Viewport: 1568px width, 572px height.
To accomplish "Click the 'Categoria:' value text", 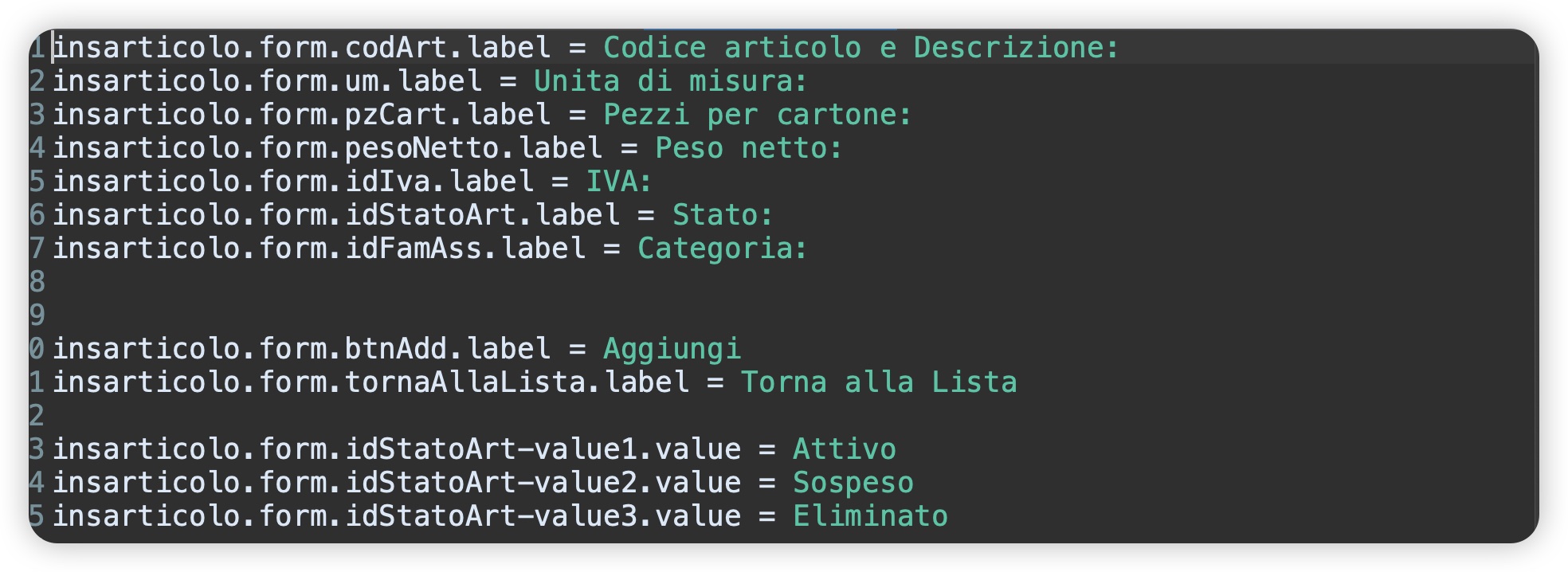I will pos(723,249).
